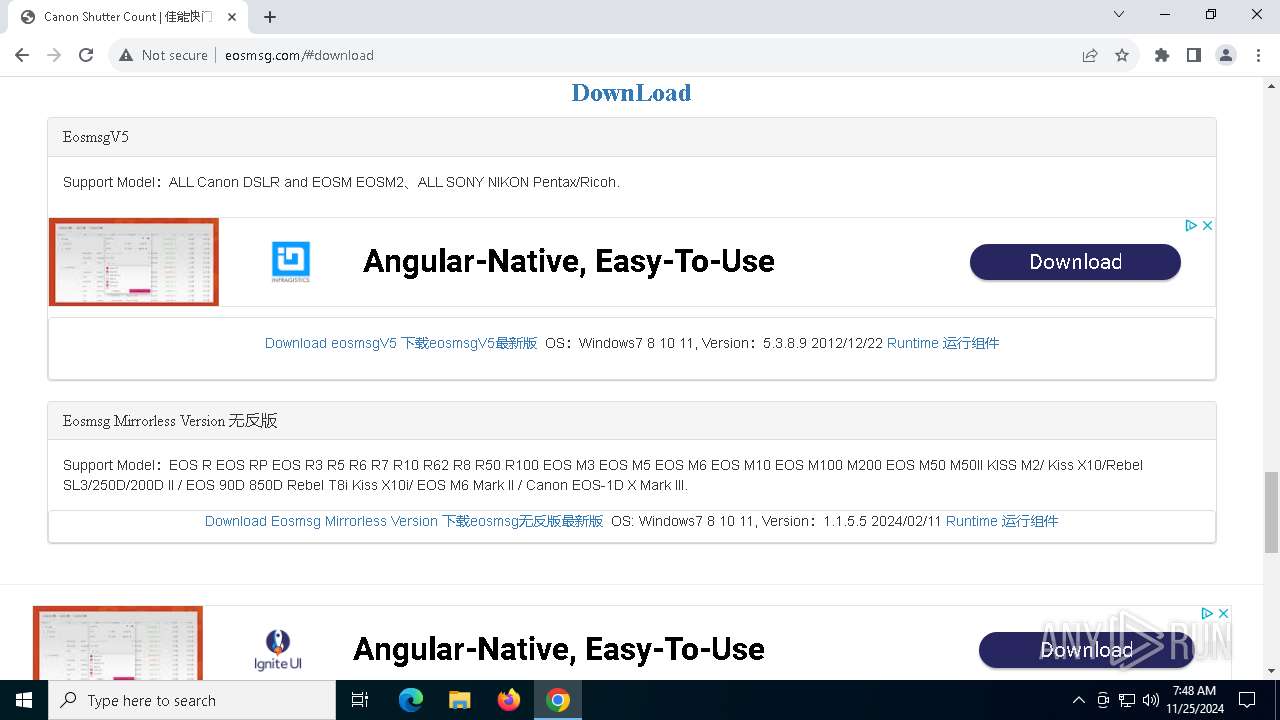
Task: Open AdChoices icon on bottom ad
Action: (x=1207, y=613)
